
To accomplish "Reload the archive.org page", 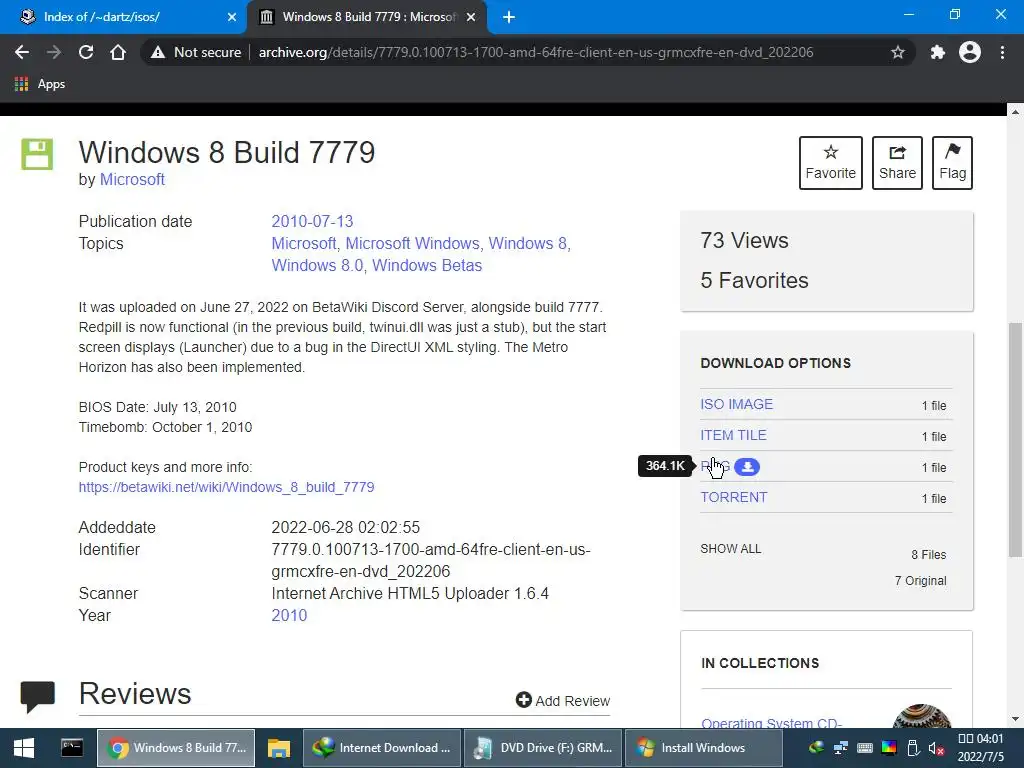I will click(86, 52).
